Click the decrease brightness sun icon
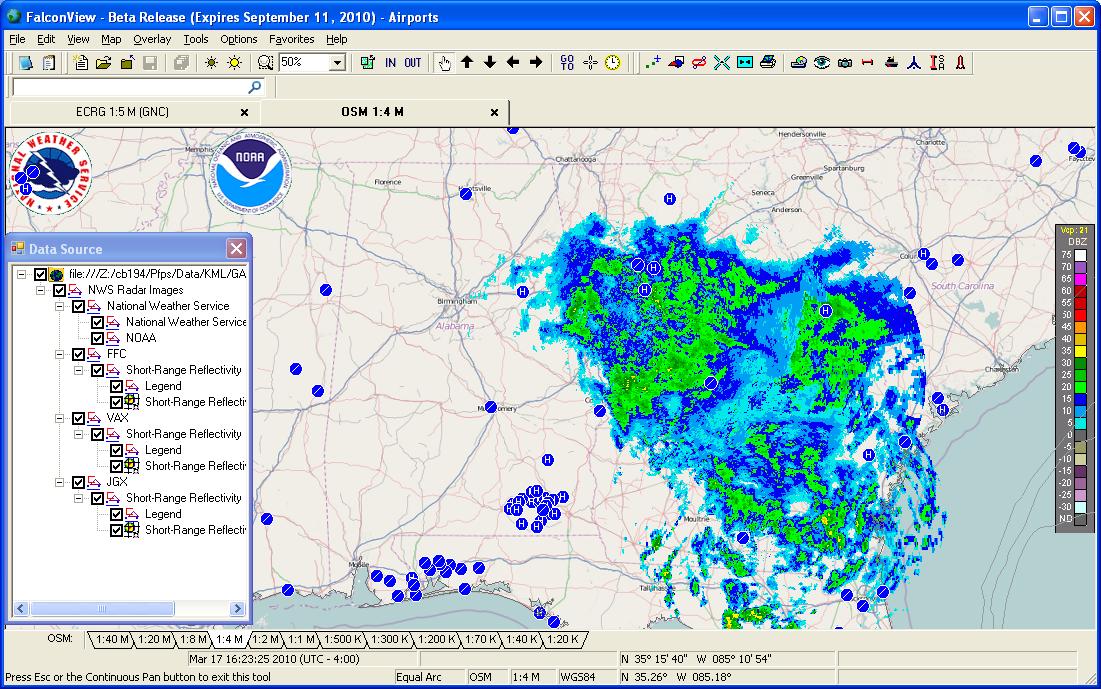 pos(212,62)
